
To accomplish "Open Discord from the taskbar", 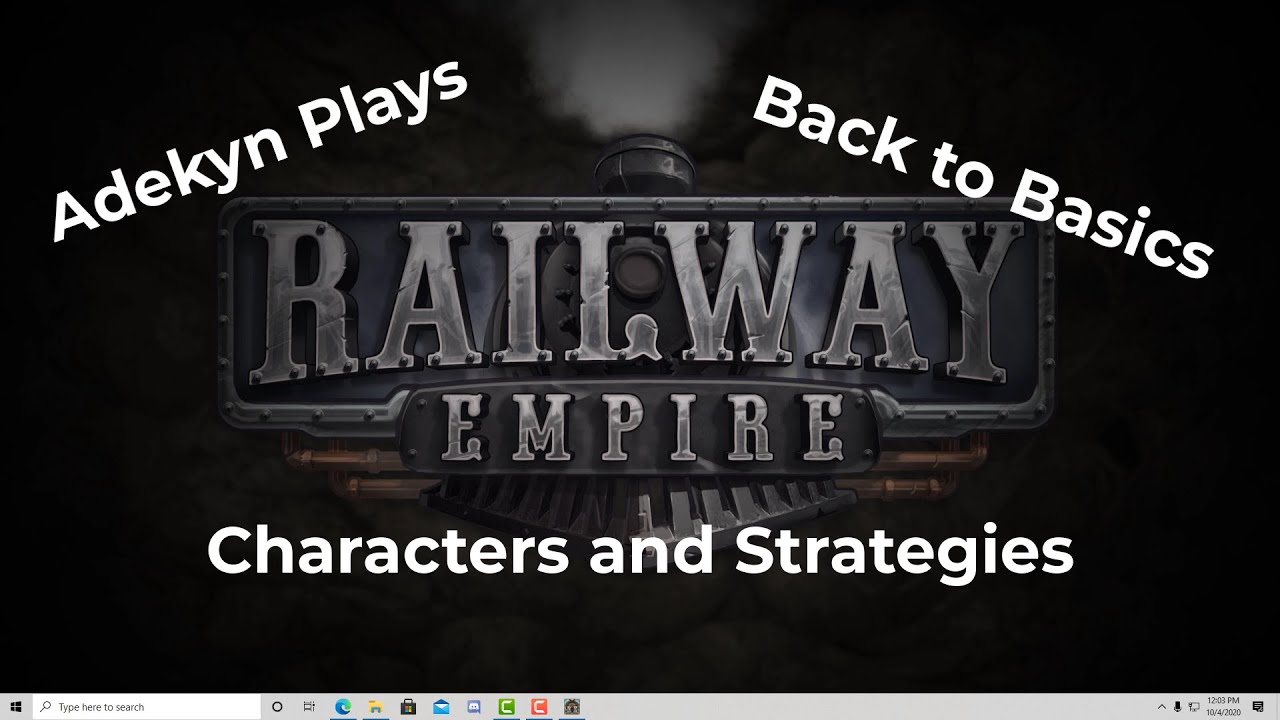I will click(x=474, y=707).
